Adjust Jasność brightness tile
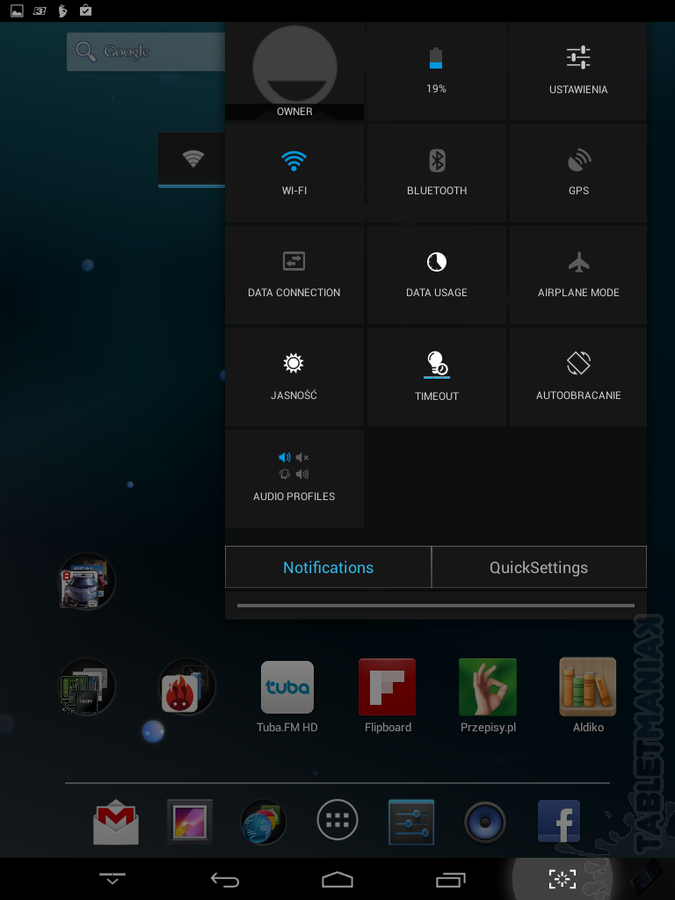The width and height of the screenshot is (675, 900). coord(294,377)
